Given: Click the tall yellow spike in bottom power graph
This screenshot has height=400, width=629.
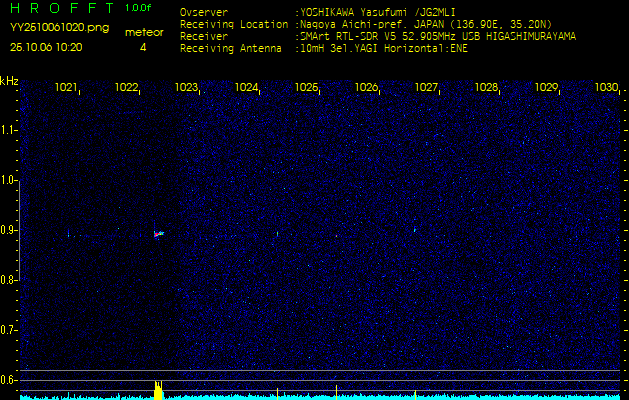Looking at the screenshot, I should (x=157, y=390).
